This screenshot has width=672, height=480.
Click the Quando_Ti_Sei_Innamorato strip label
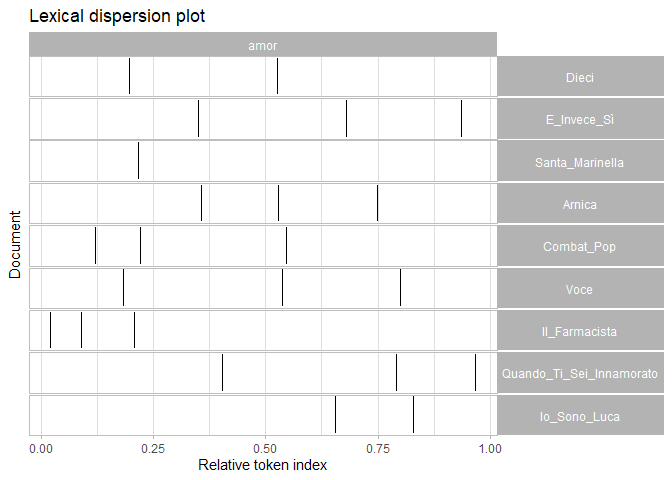pyautogui.click(x=580, y=374)
